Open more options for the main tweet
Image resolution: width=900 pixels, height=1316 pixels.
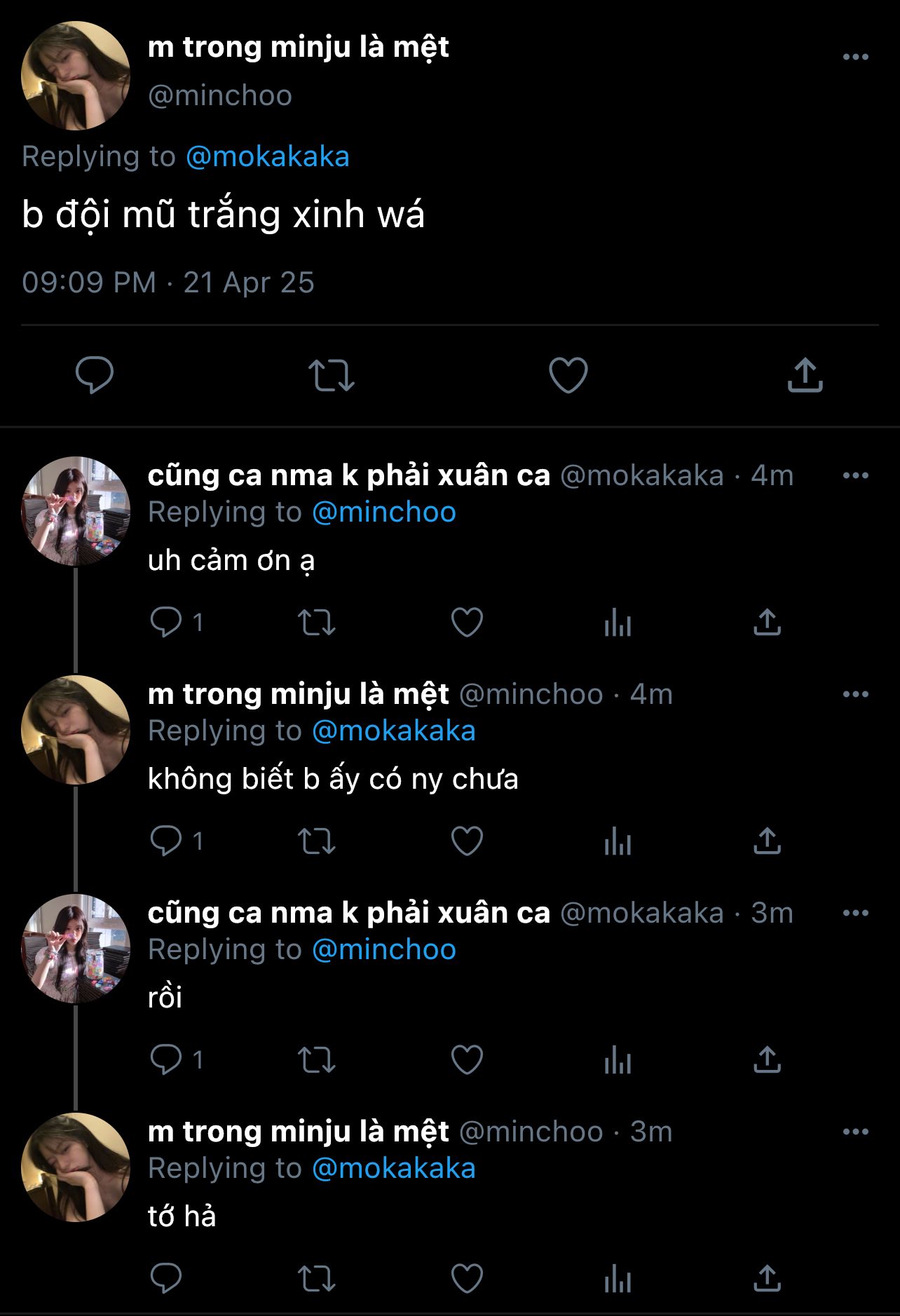click(x=855, y=57)
